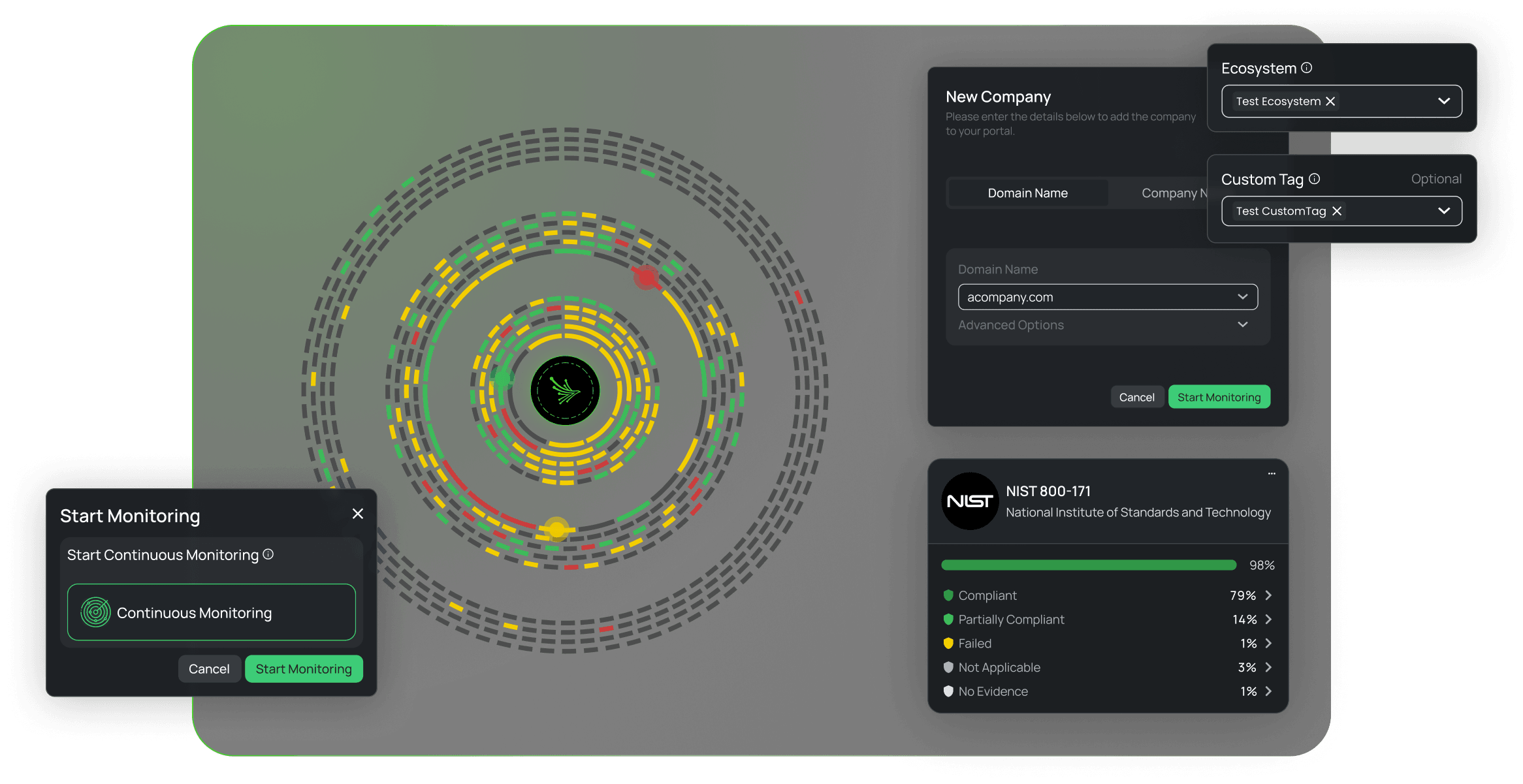
Task: Expand Advanced Options
Action: tap(1242, 324)
